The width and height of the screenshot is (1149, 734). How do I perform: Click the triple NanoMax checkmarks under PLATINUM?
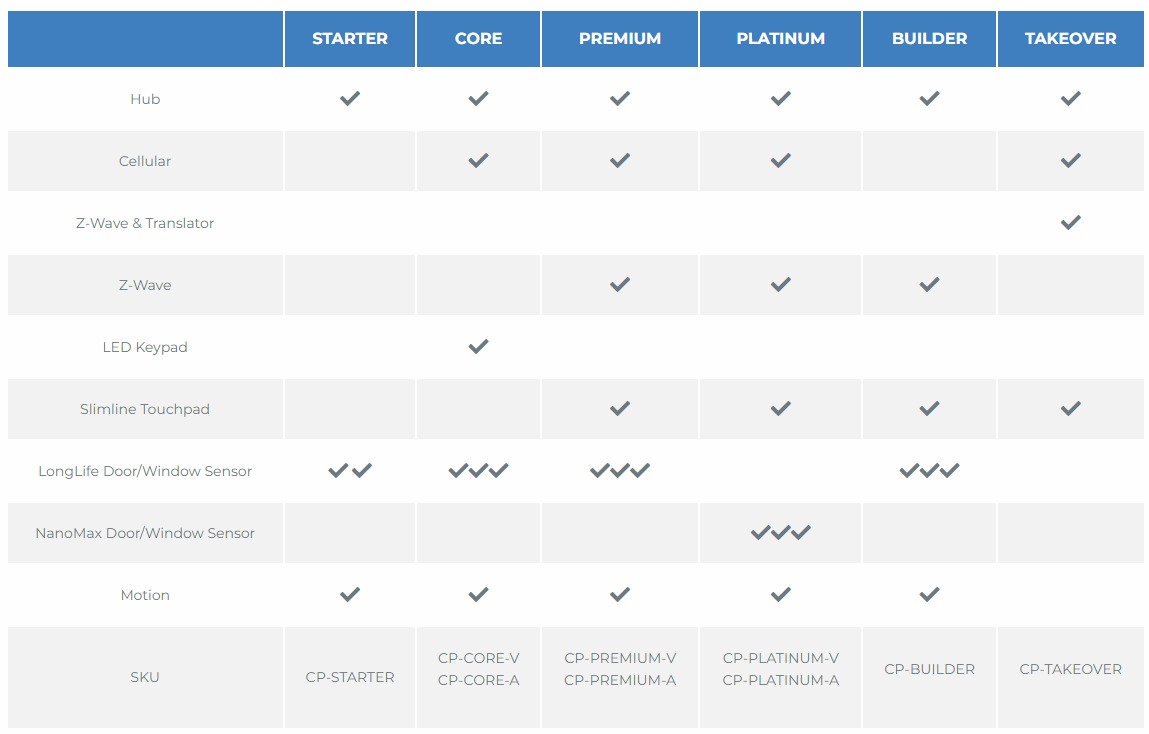(x=780, y=533)
